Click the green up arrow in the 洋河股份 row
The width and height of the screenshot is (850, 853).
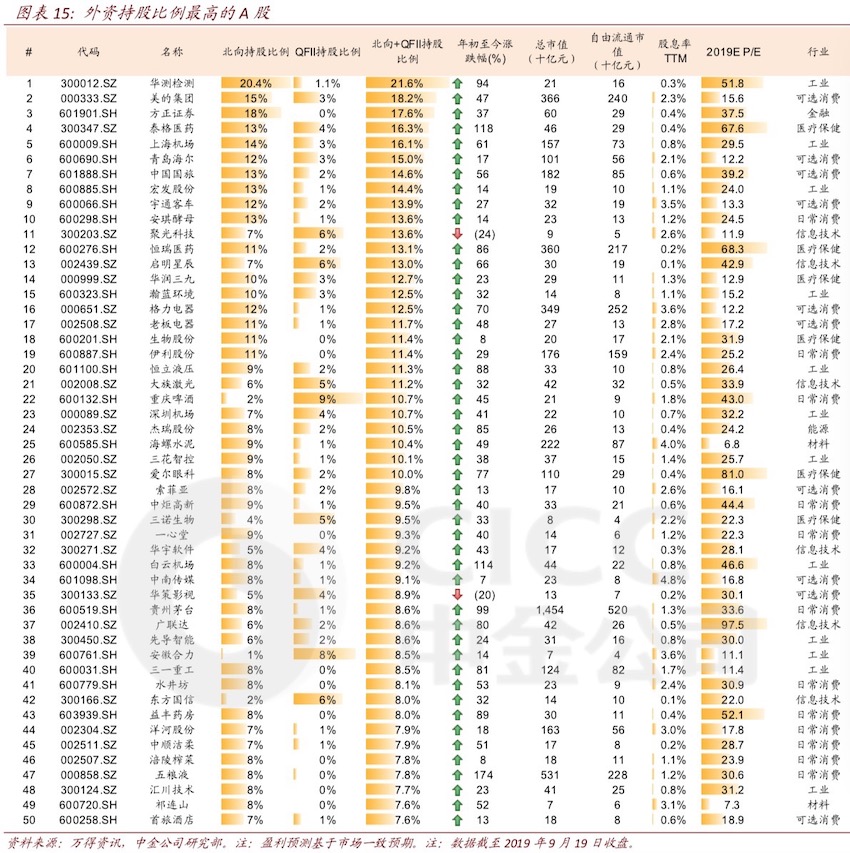tap(457, 730)
